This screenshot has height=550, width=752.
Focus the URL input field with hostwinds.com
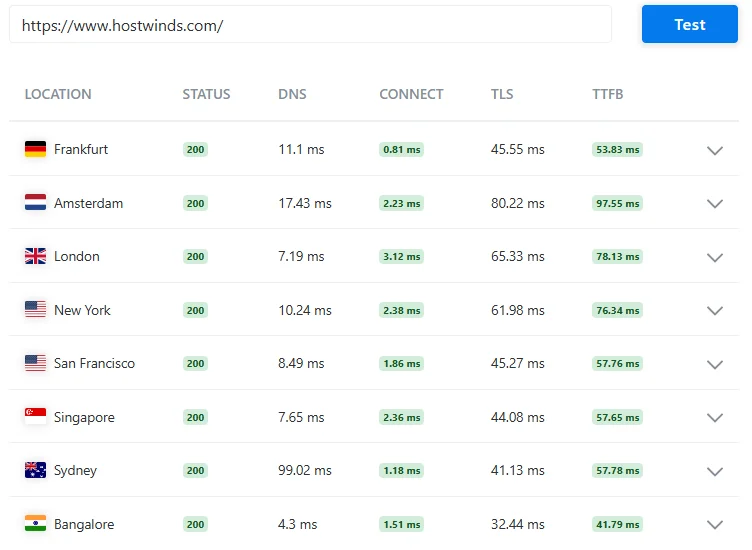pyautogui.click(x=310, y=24)
